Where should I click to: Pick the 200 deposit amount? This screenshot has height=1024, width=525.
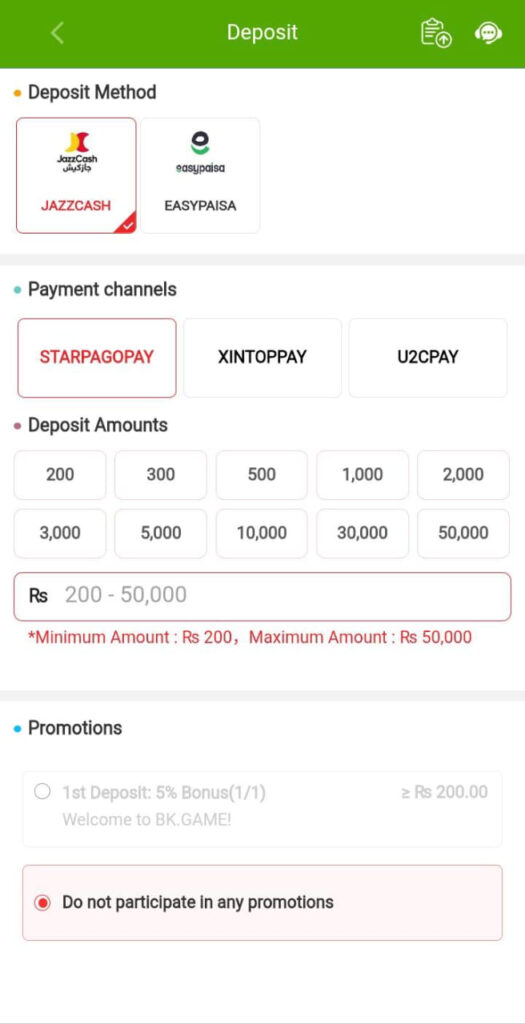[x=60, y=475]
